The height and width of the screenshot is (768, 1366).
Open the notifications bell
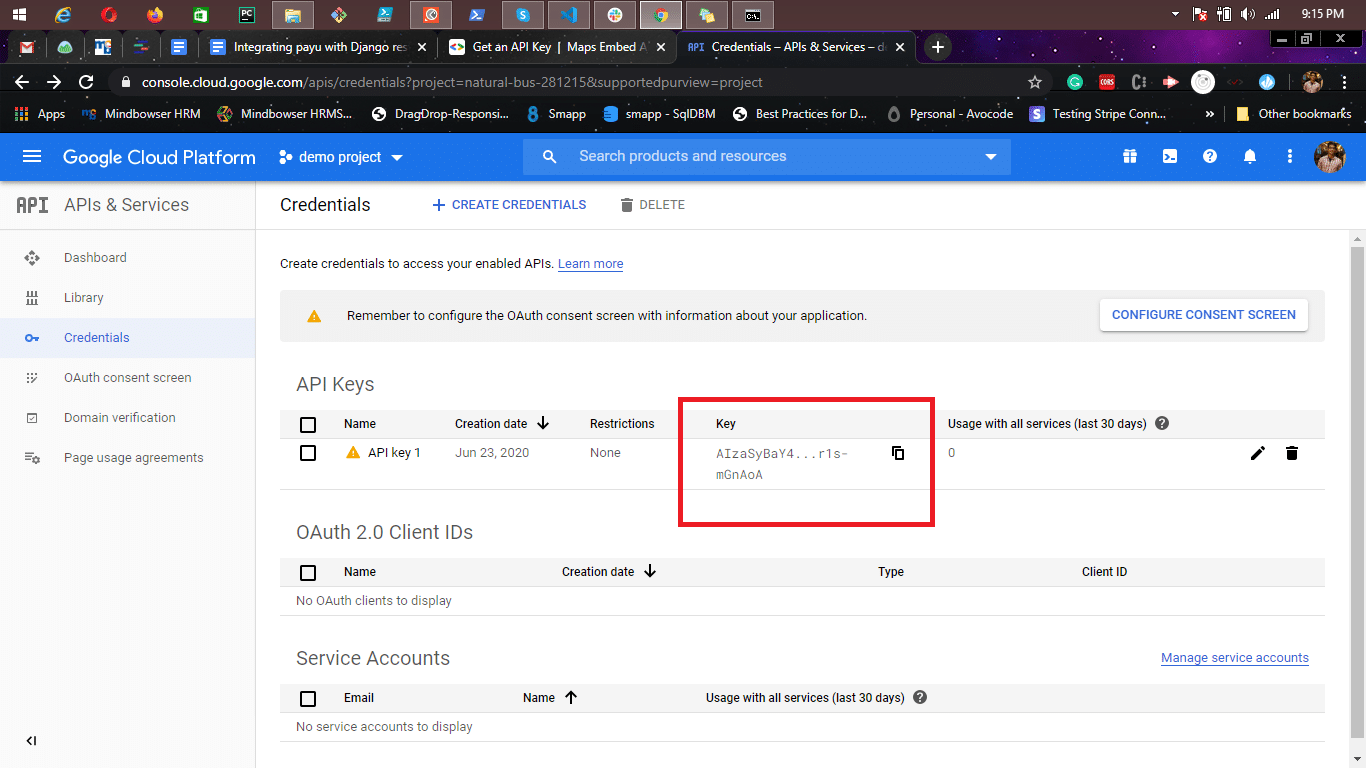click(x=1250, y=157)
